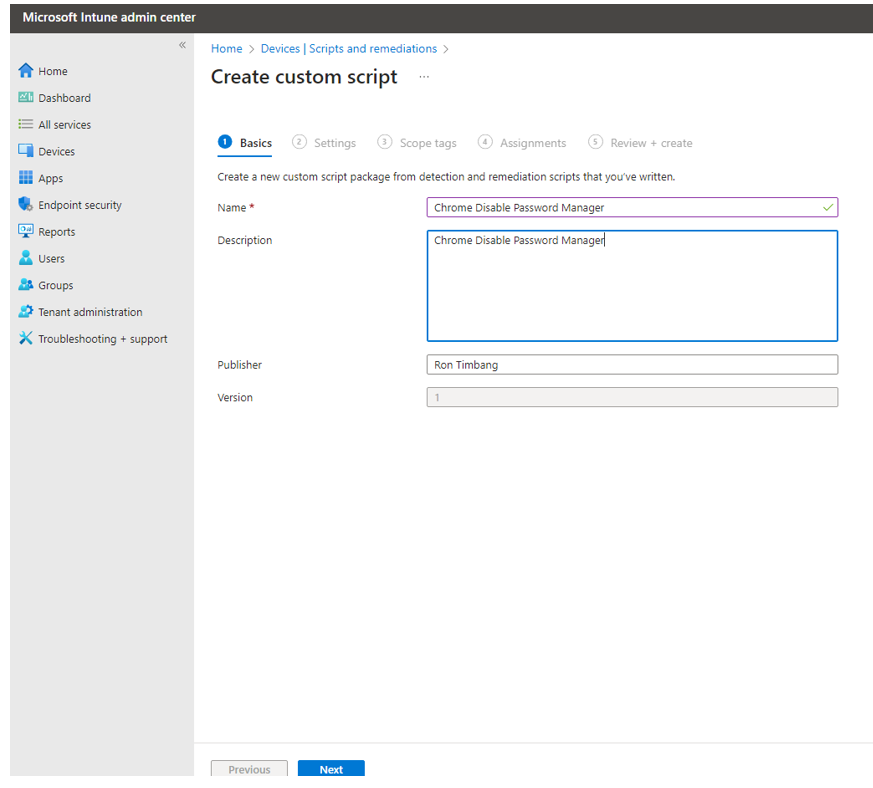The width and height of the screenshot is (873, 788).
Task: Switch to the Assignments tab label
Action: click(533, 143)
